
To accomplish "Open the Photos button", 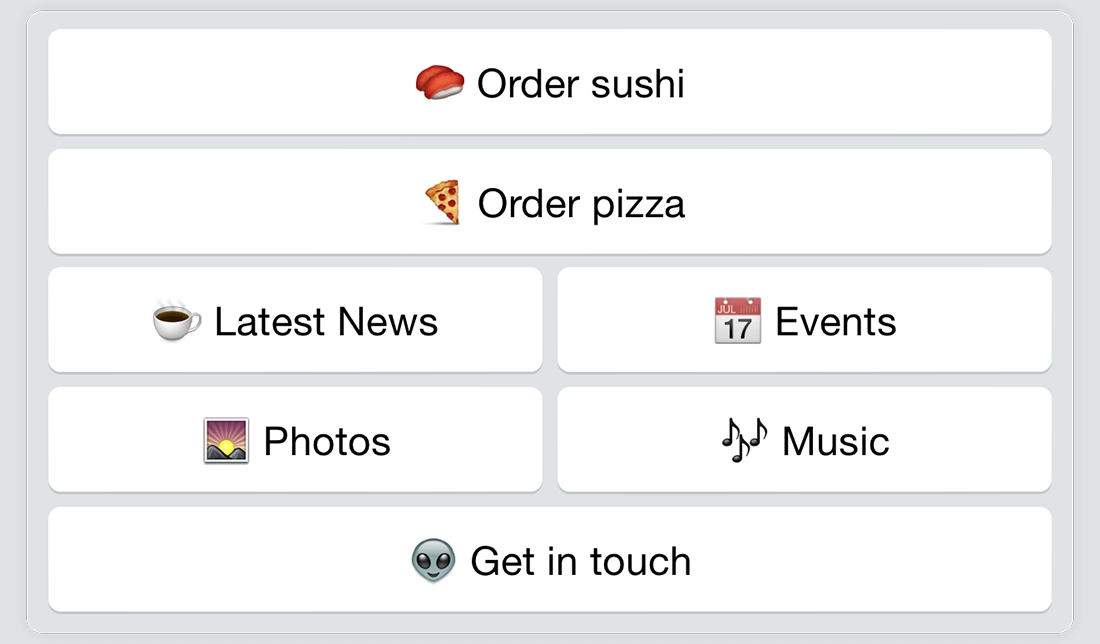I will tap(295, 440).
